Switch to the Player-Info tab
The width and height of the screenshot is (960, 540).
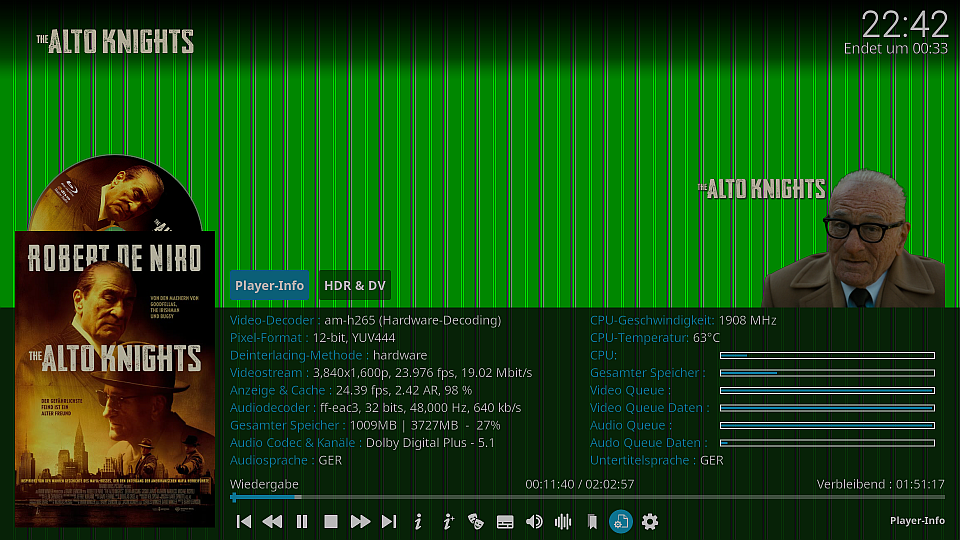tap(269, 285)
